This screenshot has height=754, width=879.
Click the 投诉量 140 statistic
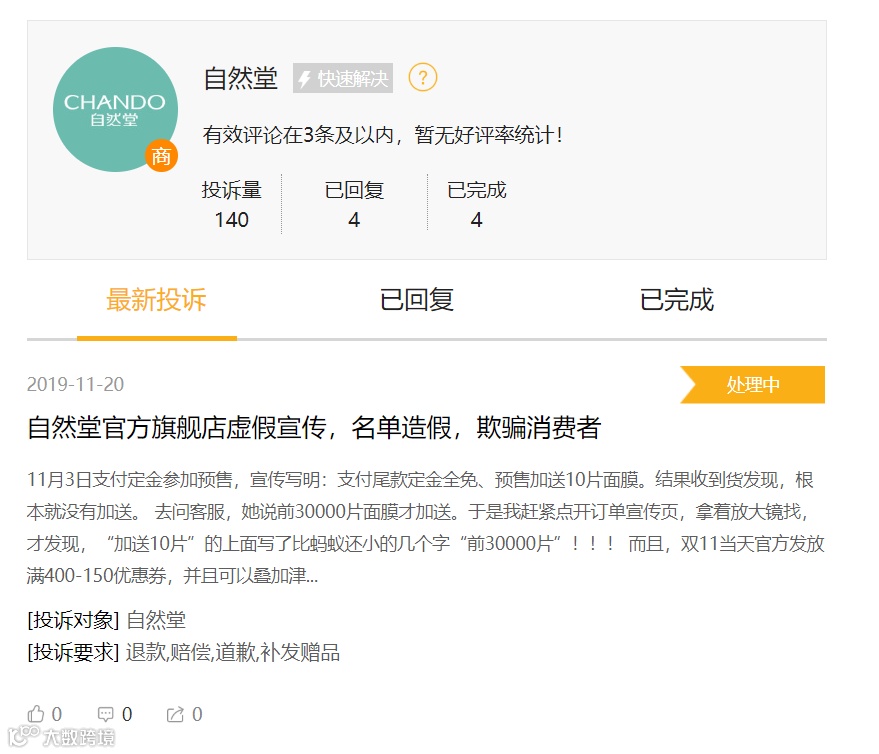232,205
